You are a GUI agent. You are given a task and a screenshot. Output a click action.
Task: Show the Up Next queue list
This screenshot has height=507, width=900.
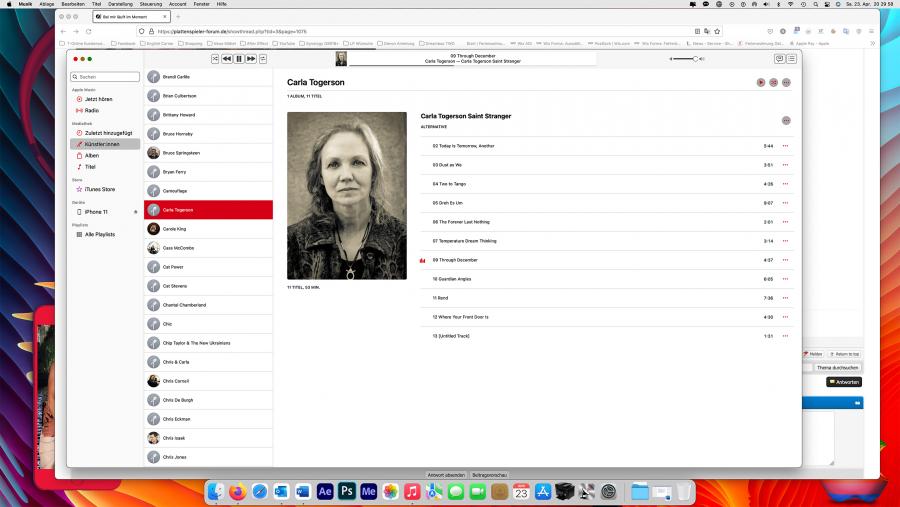pyautogui.click(x=792, y=59)
